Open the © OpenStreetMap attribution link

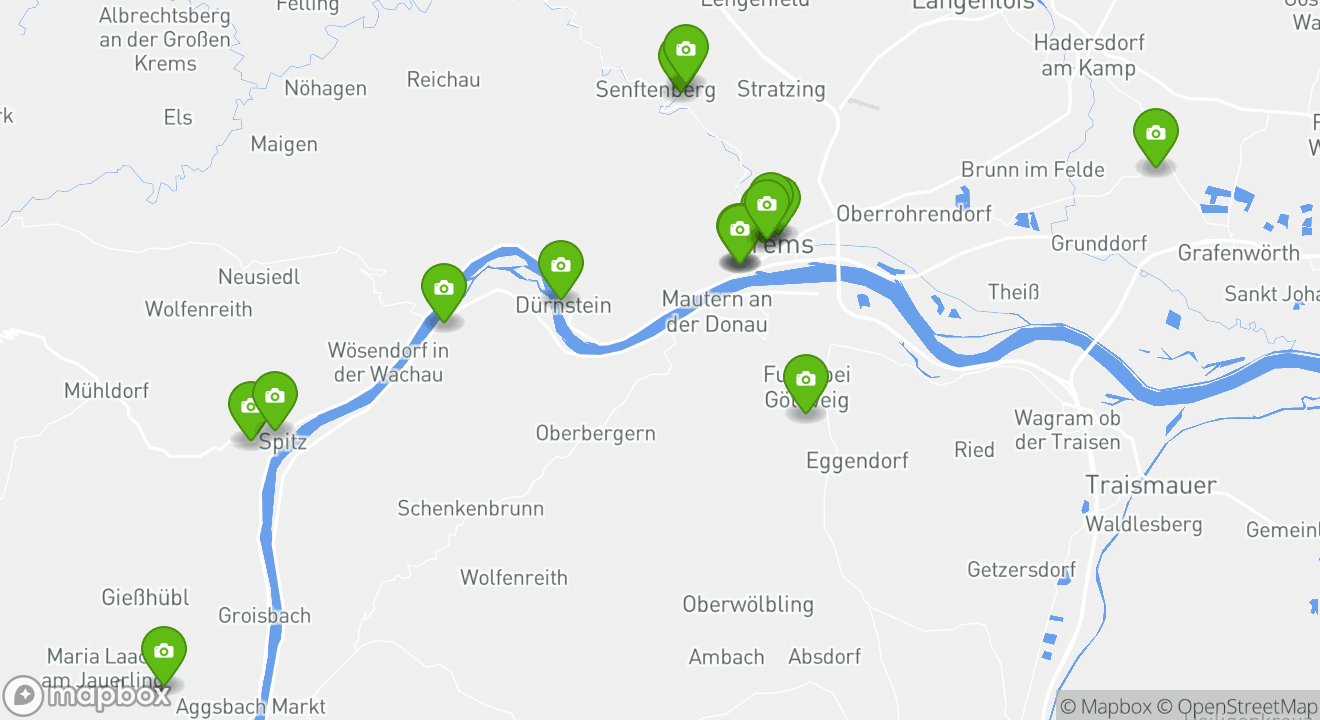pos(1238,707)
